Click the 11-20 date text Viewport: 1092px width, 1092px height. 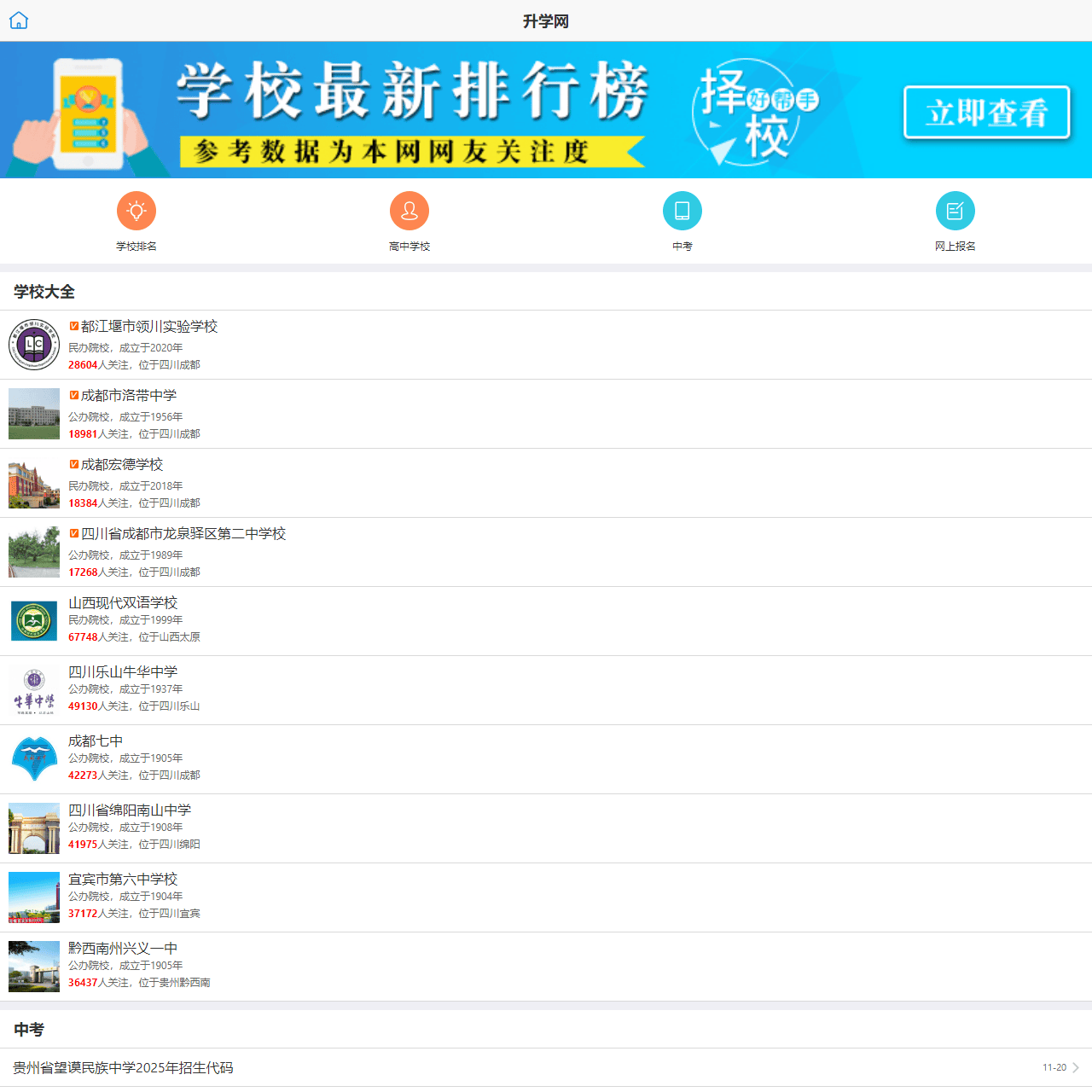click(x=1054, y=1067)
